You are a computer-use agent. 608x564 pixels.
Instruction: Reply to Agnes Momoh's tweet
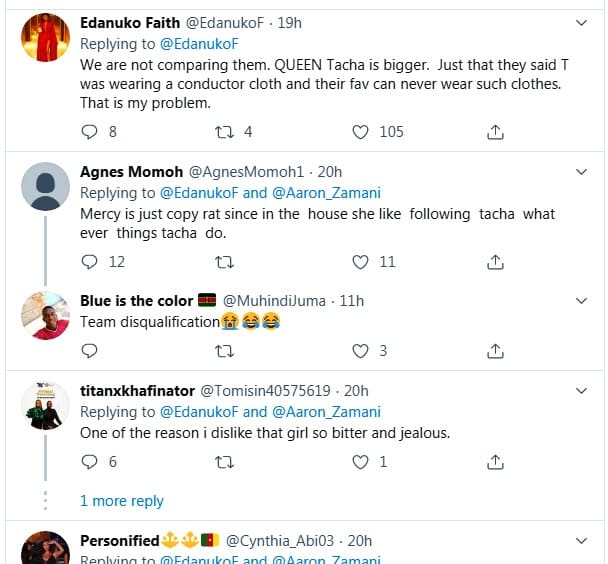click(x=89, y=262)
